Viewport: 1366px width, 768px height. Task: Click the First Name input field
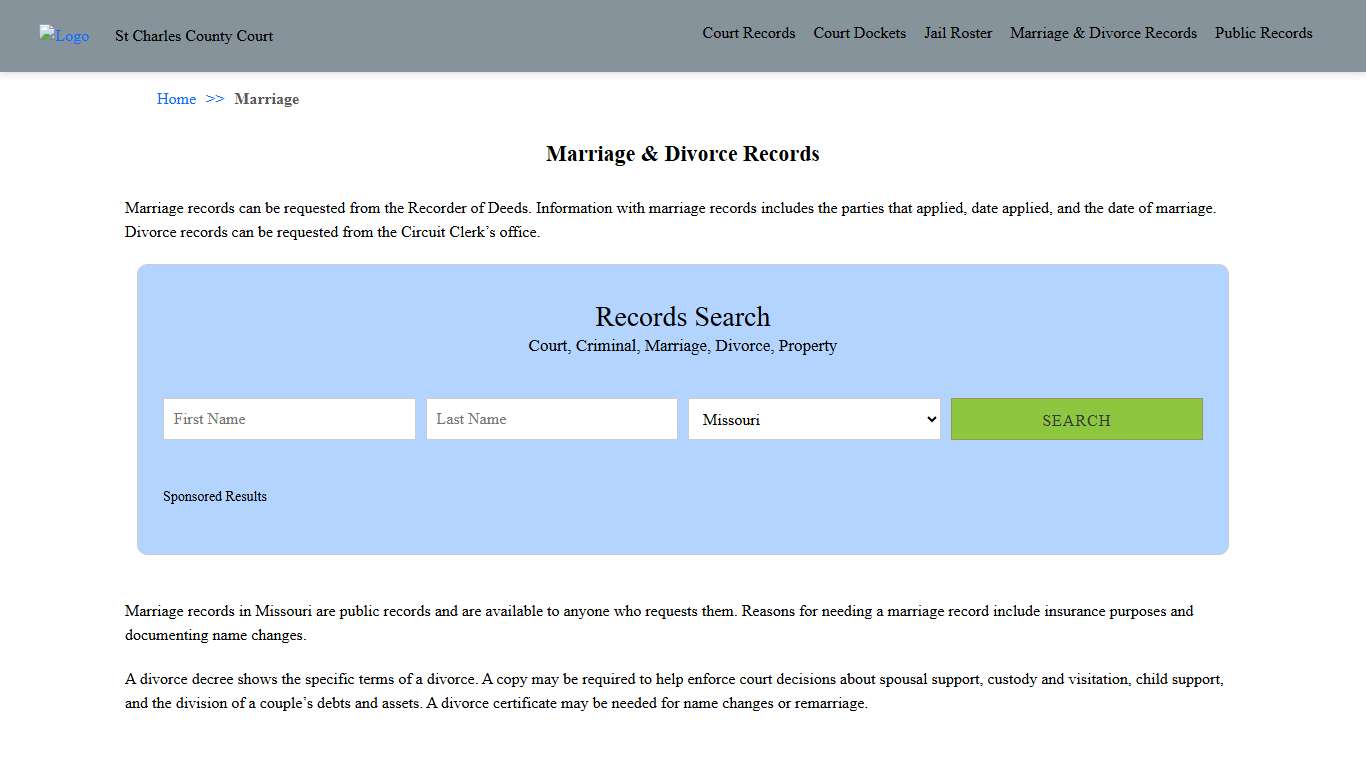coord(288,419)
